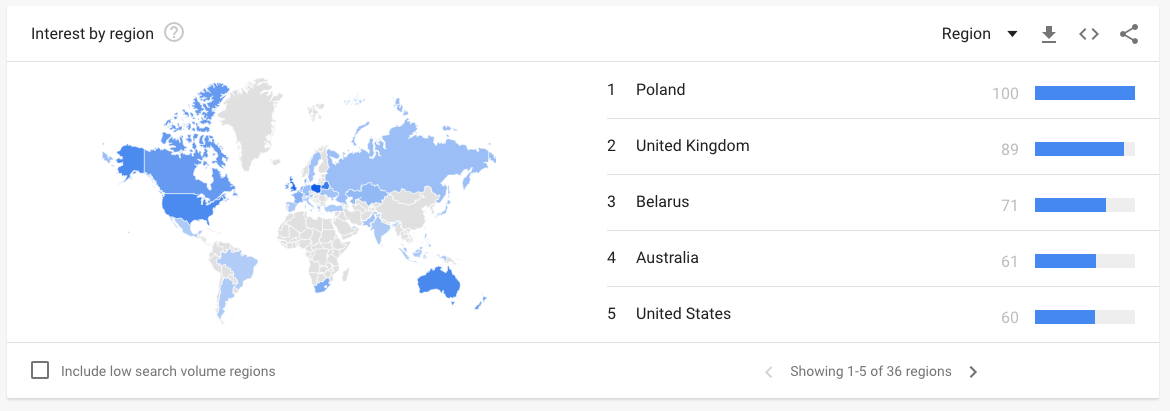
Task: Click Poland's interest bar
Action: [1085, 93]
